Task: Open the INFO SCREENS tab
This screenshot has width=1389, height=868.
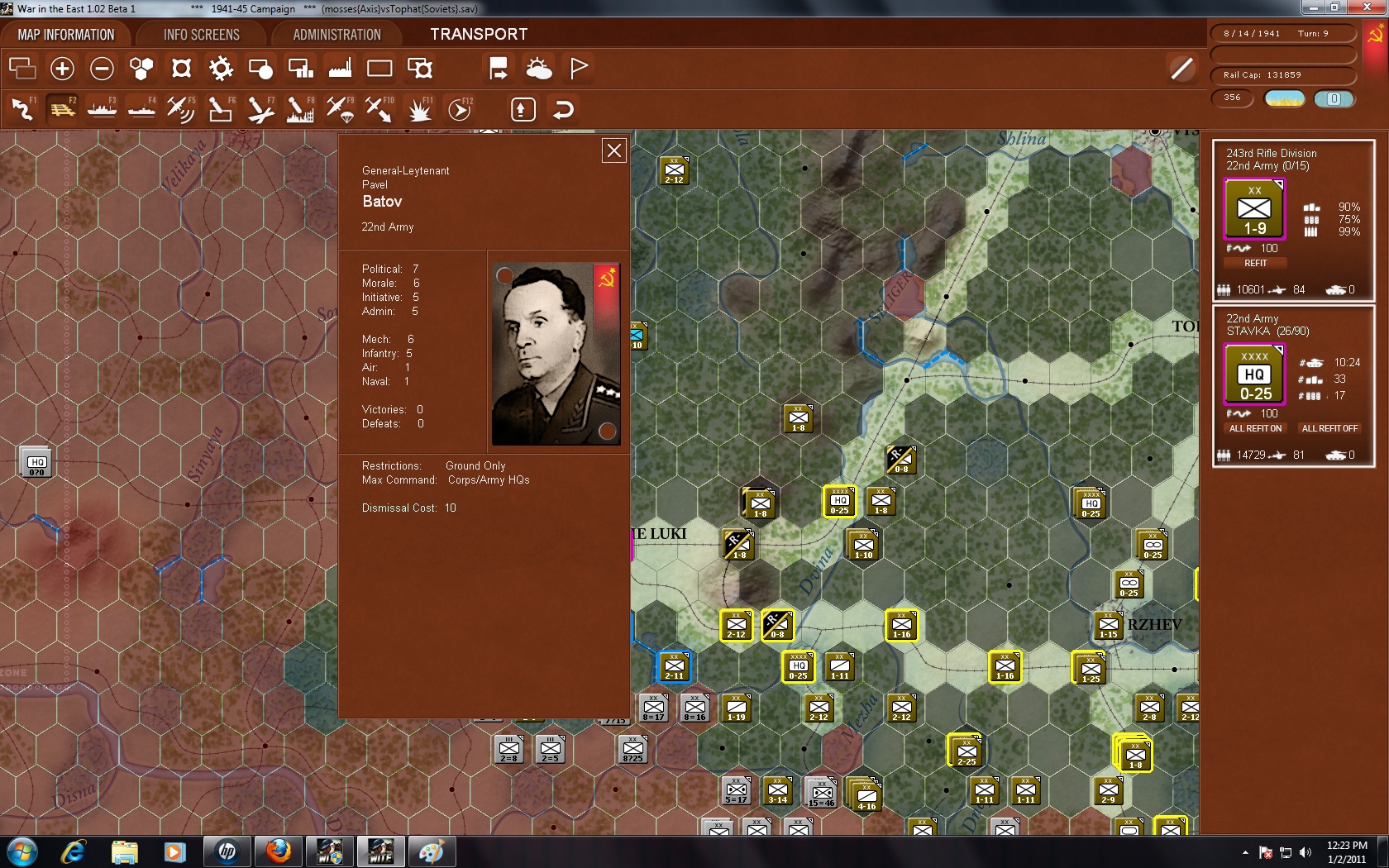Action: click(202, 35)
